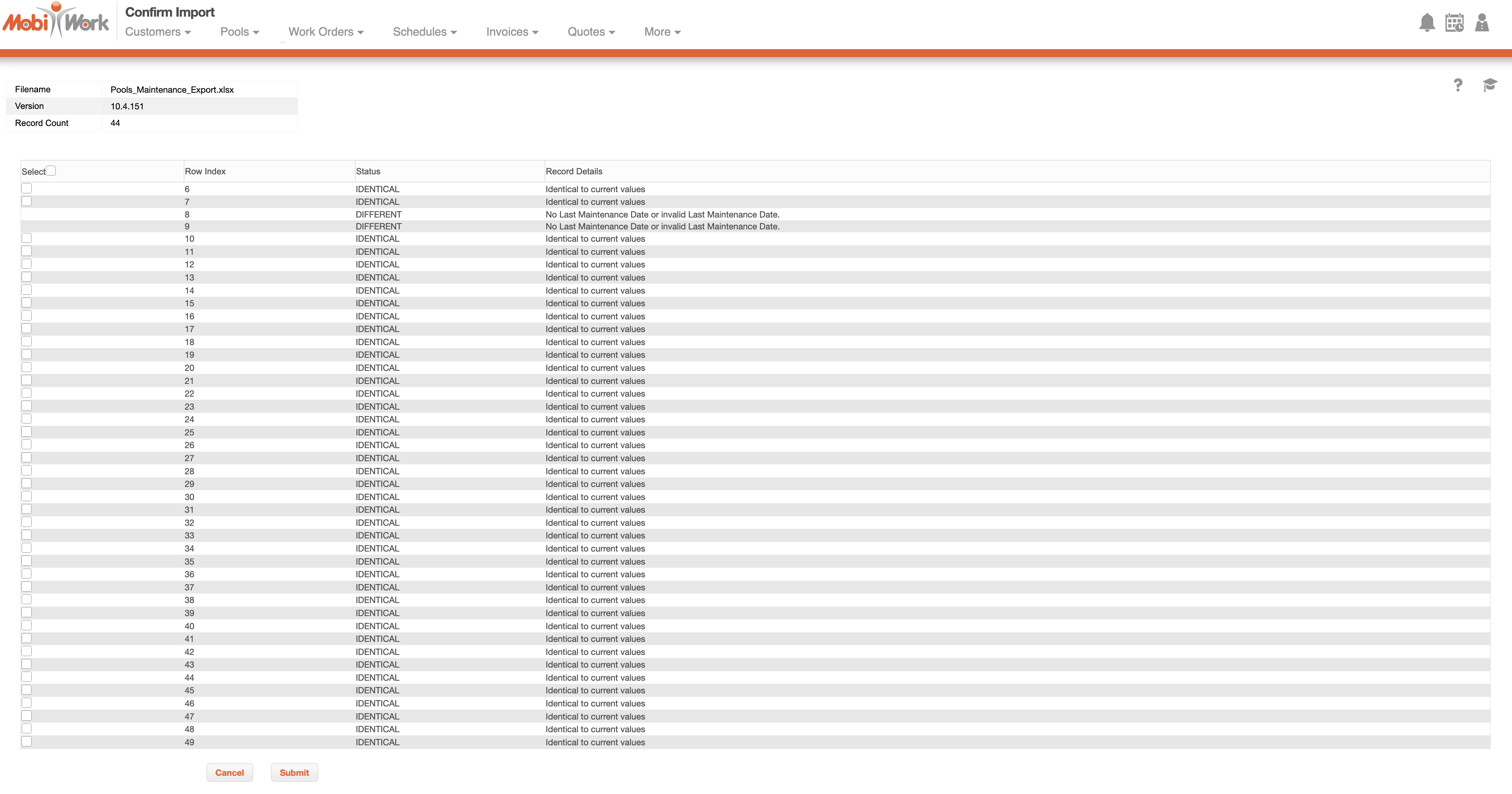Screen dimensions: 1512x794
Task: Open the calendar schedule icon
Action: click(x=1454, y=23)
